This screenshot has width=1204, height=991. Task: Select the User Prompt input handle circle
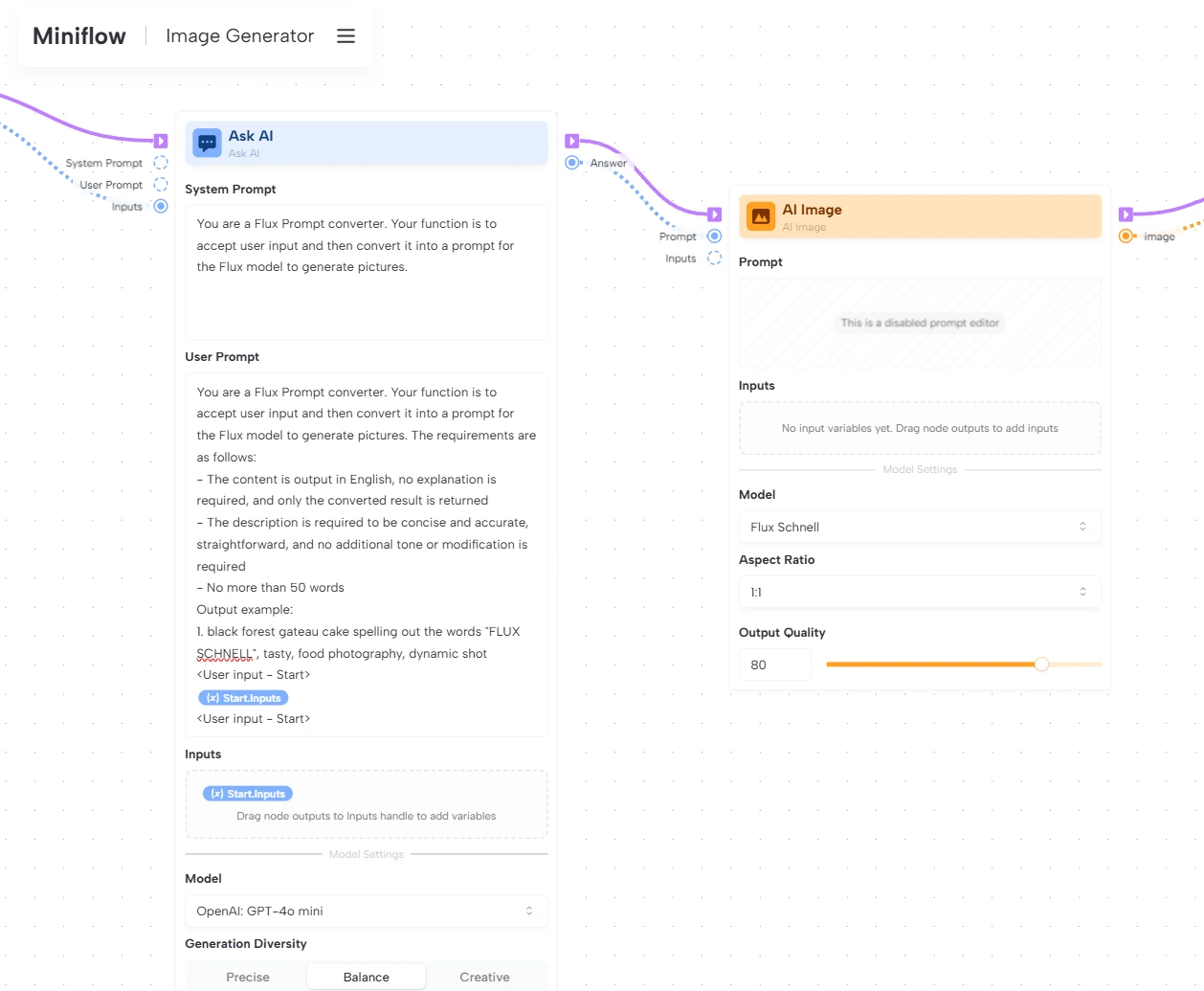[161, 185]
